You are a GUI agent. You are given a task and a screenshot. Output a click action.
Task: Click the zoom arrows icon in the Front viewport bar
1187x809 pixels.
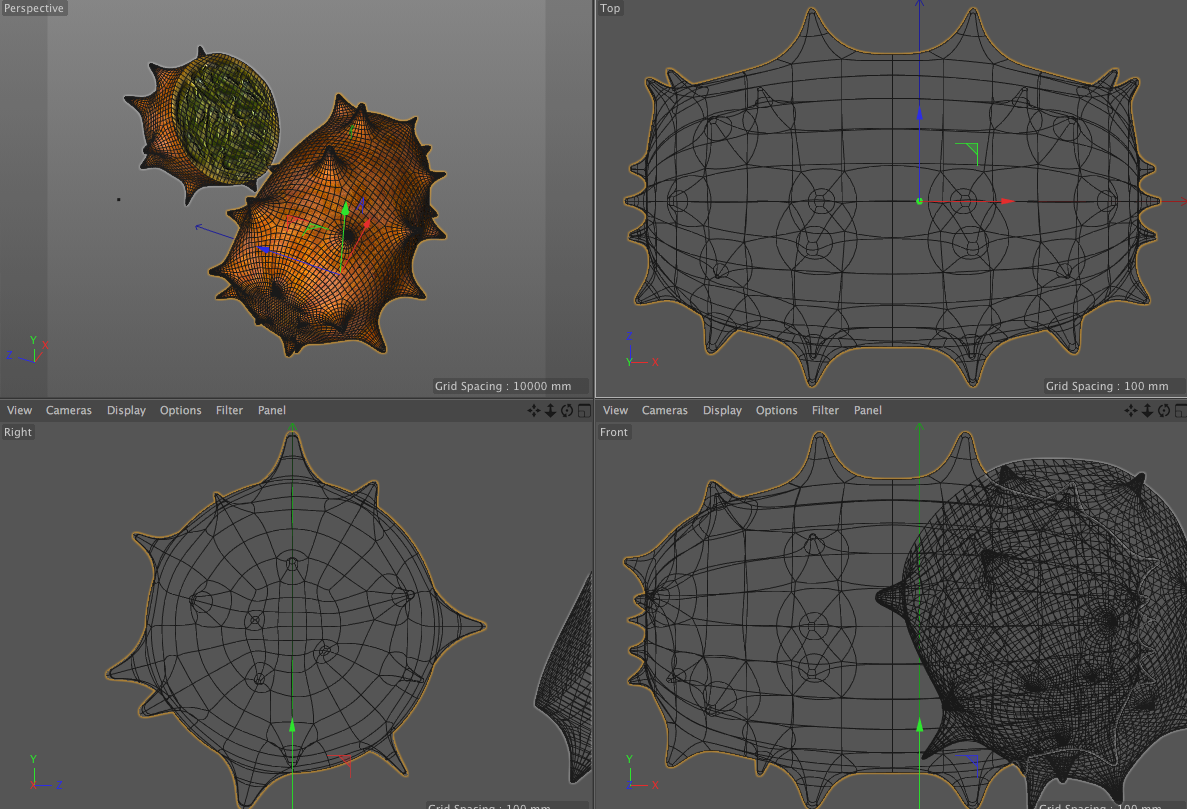click(x=1147, y=410)
